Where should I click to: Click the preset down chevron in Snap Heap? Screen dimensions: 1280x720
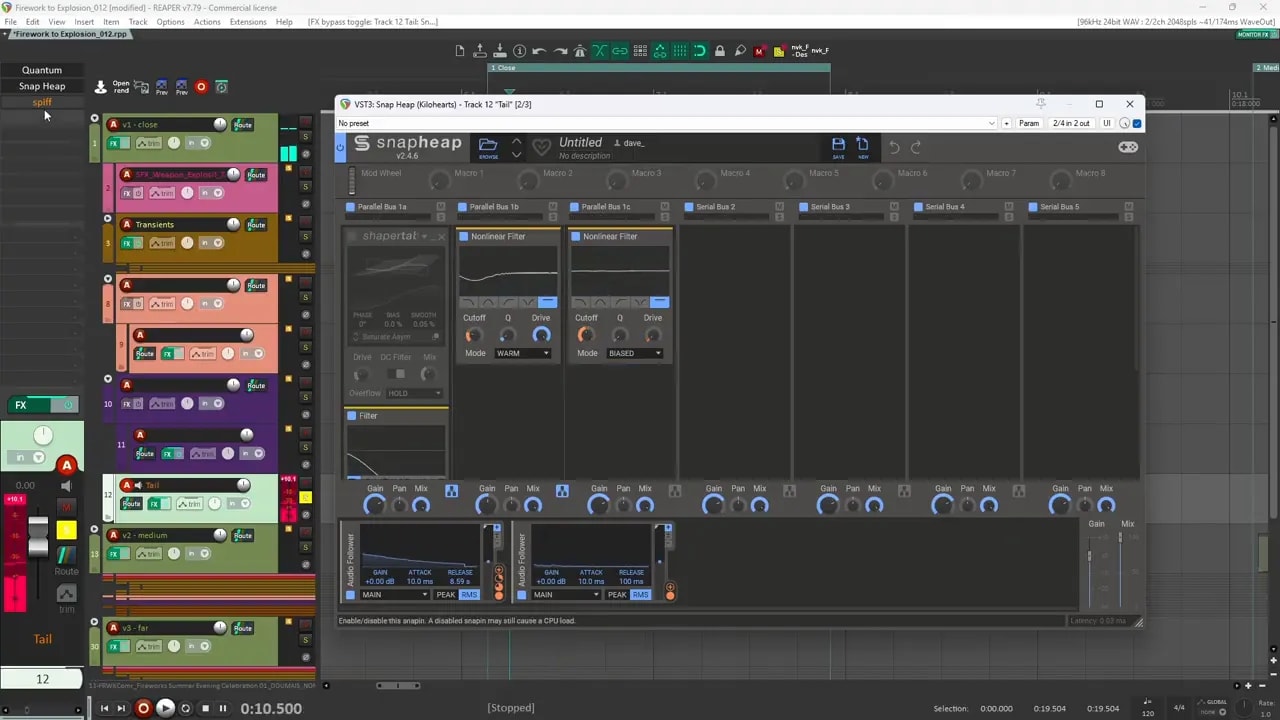tap(516, 154)
